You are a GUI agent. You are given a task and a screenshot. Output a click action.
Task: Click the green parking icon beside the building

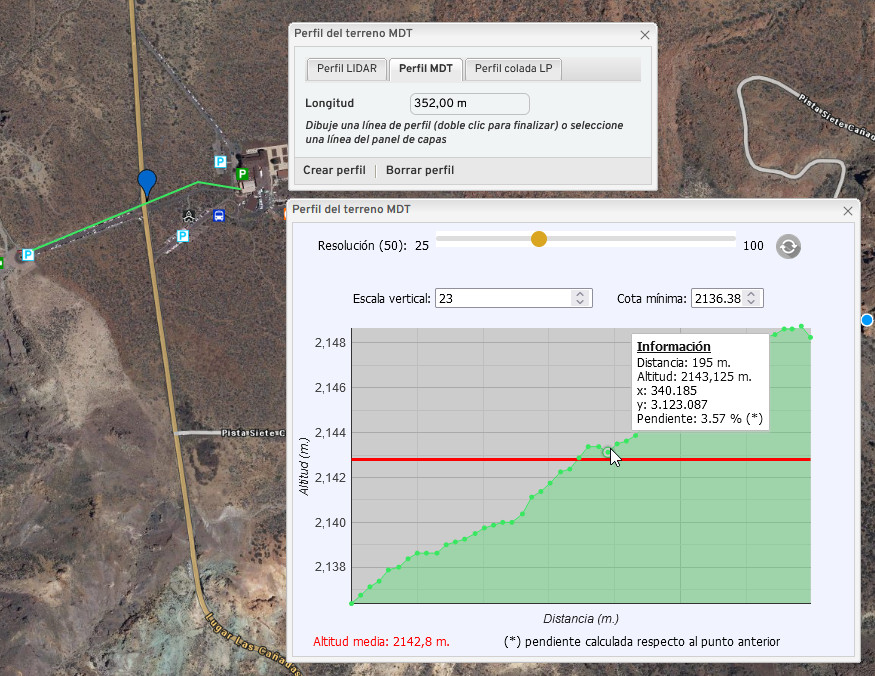point(241,174)
